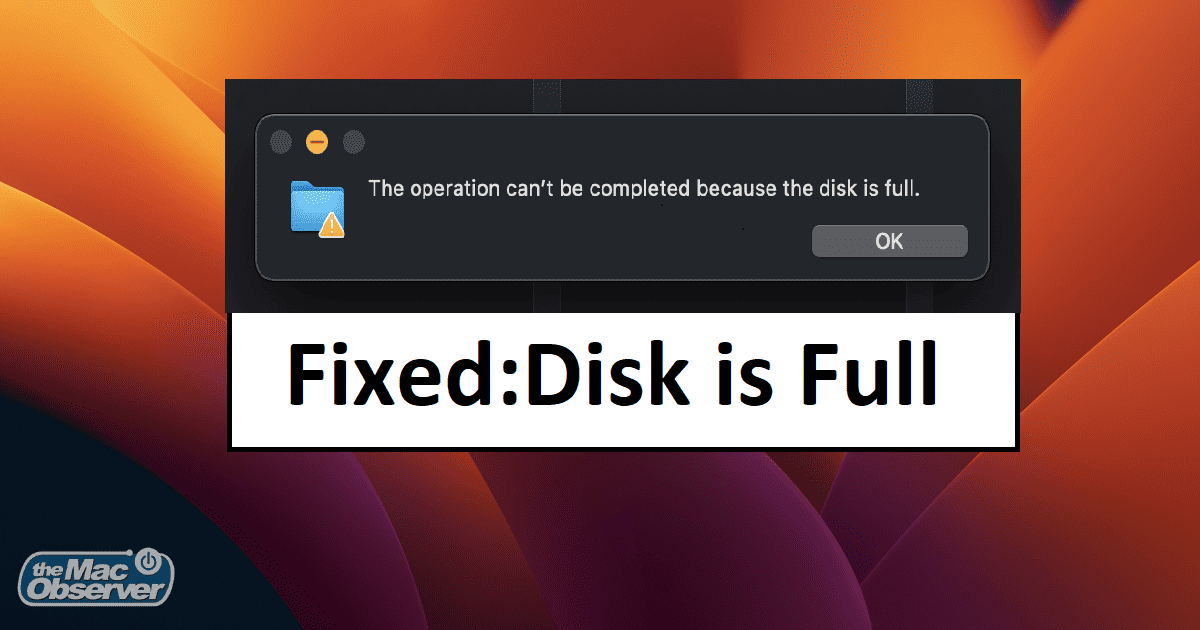This screenshot has width=1200, height=630.
Task: Select the blue folder icon in the dialog
Action: point(316,208)
